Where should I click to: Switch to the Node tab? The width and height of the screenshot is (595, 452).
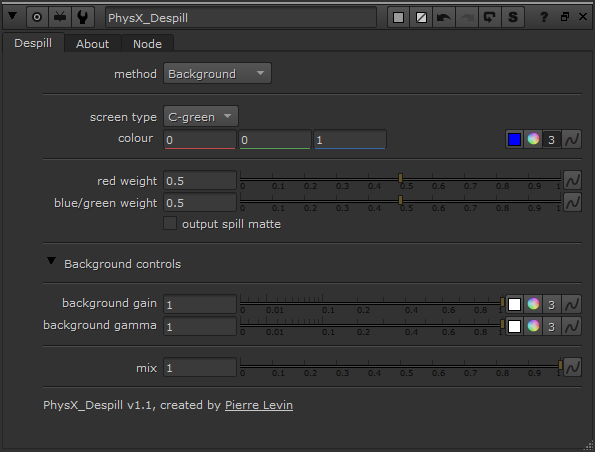[147, 44]
